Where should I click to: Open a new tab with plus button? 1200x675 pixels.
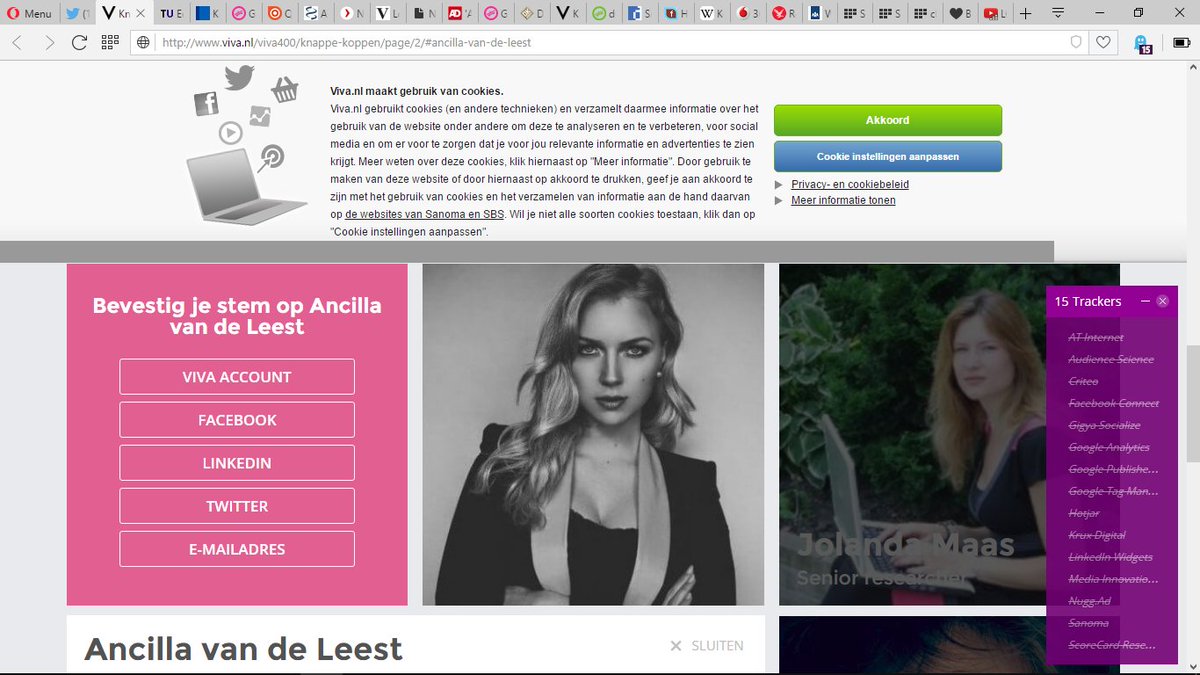coord(1025,13)
